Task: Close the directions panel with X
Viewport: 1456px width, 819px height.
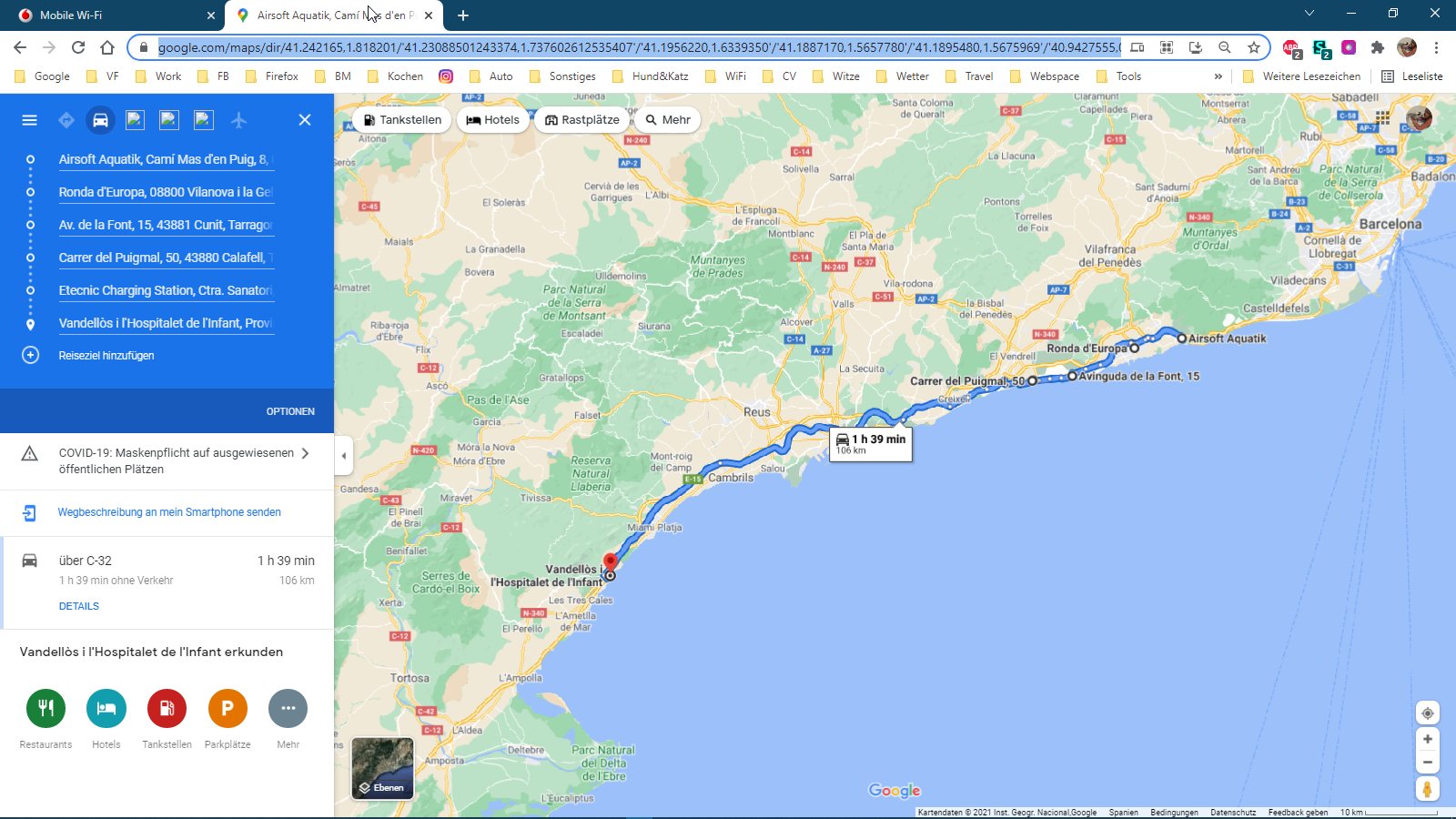Action: (x=305, y=120)
